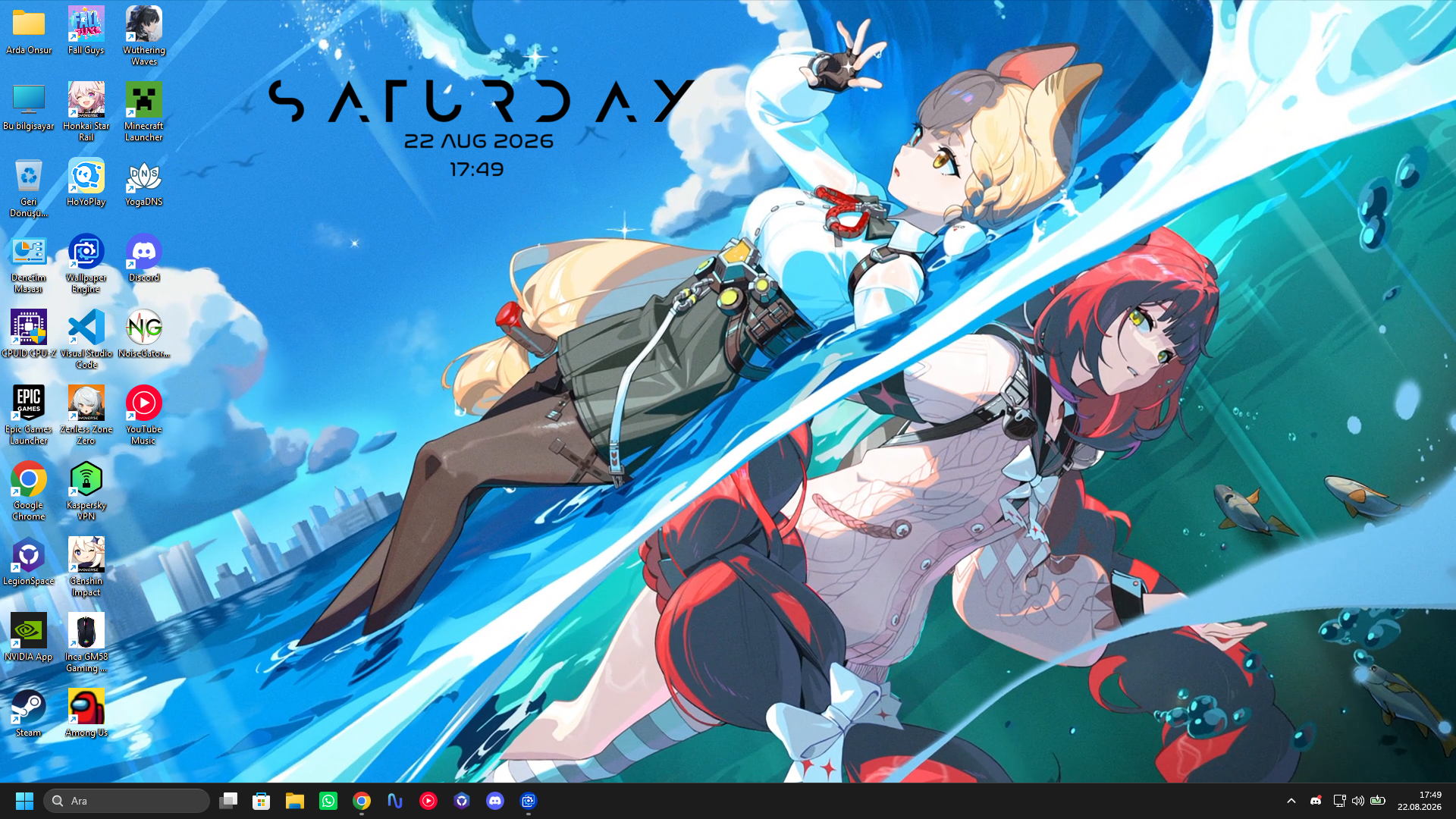1456x819 pixels.
Task: Select the Fall Guys desktop shortcut
Action: [86, 30]
